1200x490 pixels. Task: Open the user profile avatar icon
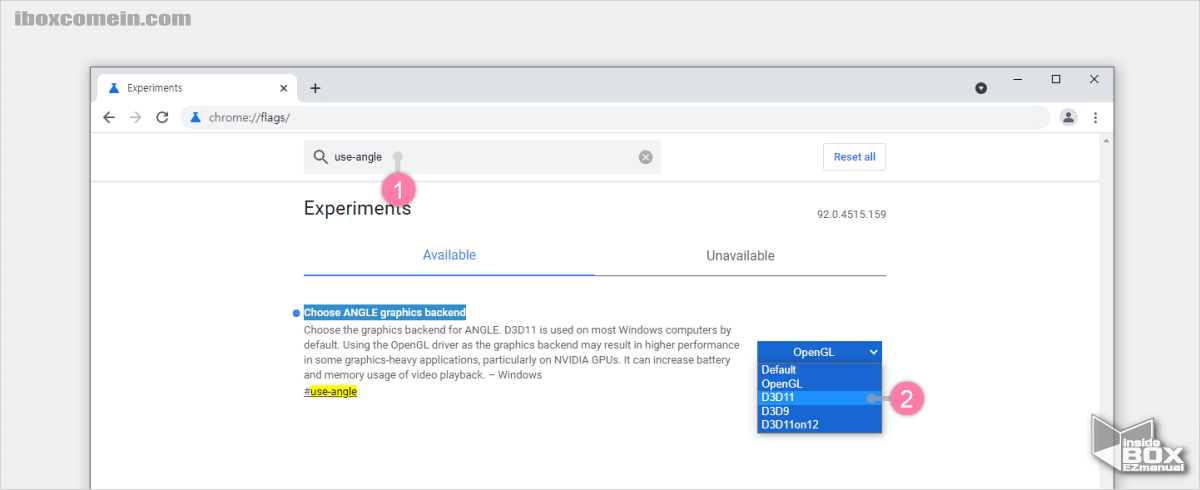click(1068, 118)
